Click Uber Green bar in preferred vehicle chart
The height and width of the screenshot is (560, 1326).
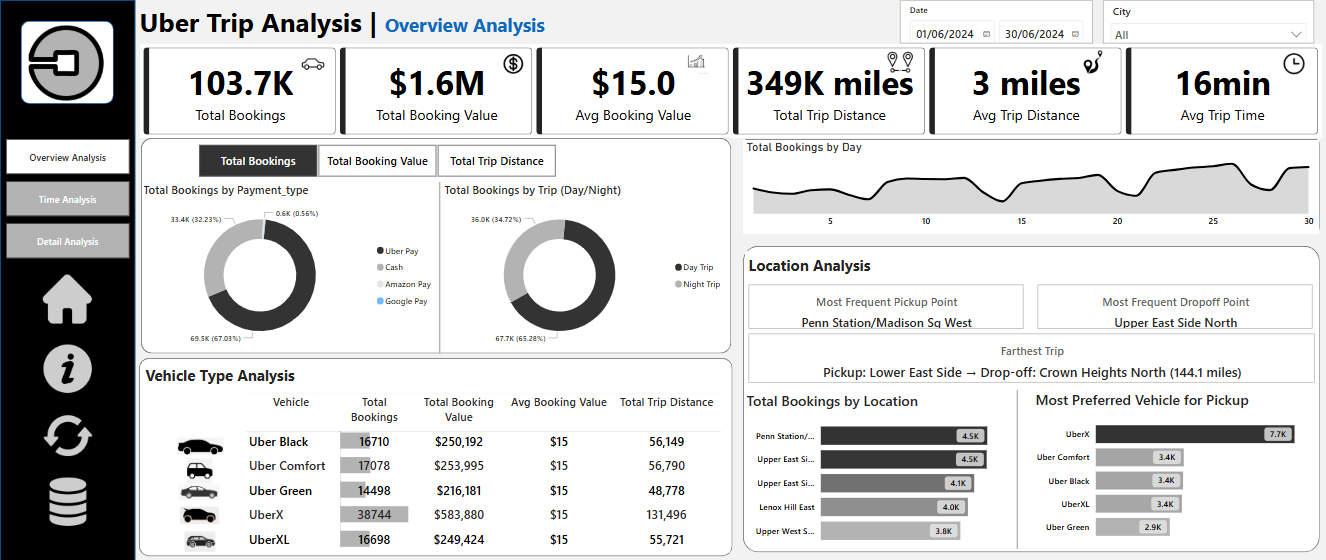pos(1132,527)
